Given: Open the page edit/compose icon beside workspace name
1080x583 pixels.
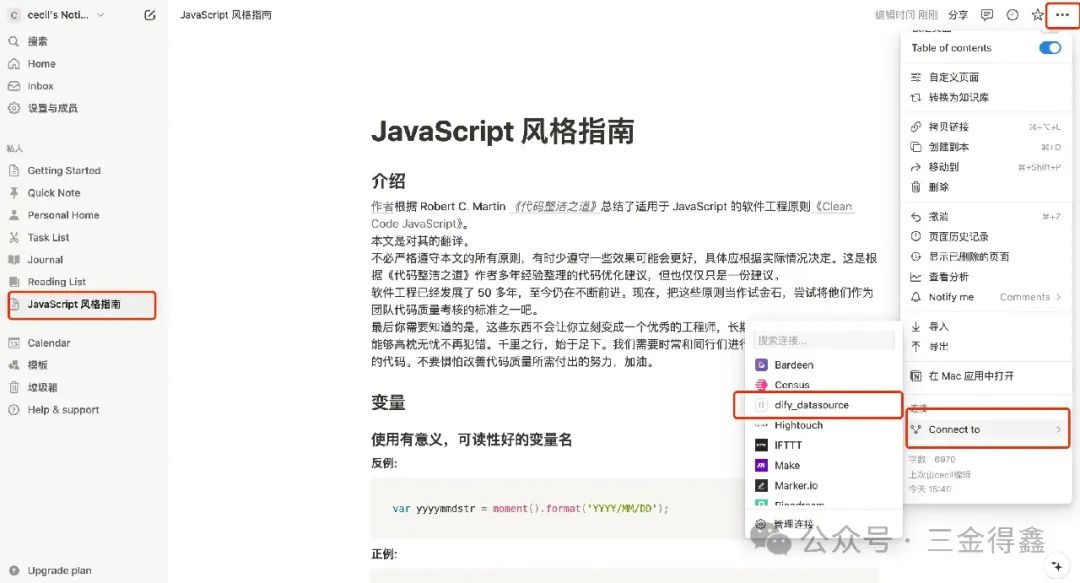Looking at the screenshot, I should coord(148,15).
